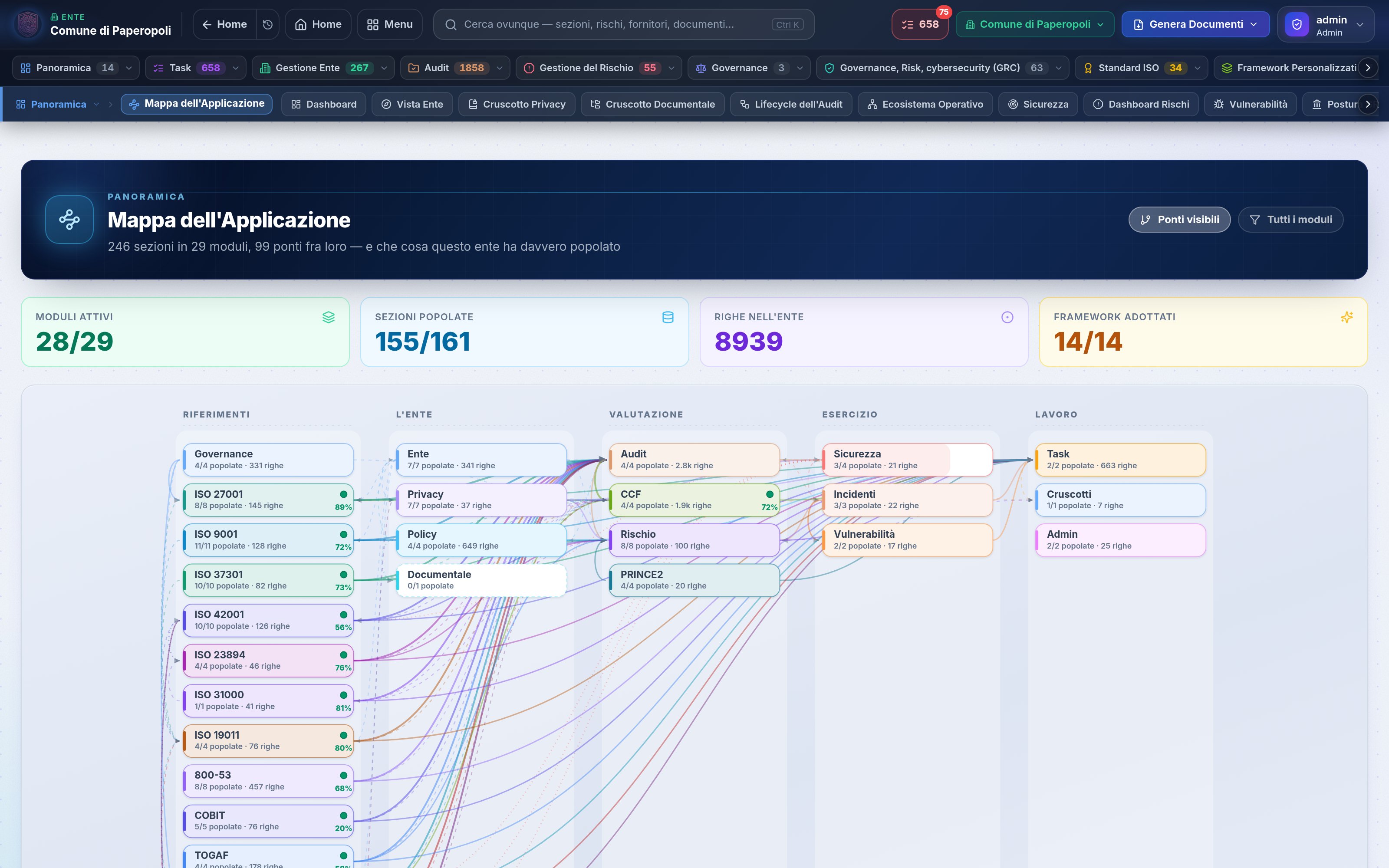Open the Dashboard Rischi tab
The image size is (1389, 868).
[x=1141, y=104]
